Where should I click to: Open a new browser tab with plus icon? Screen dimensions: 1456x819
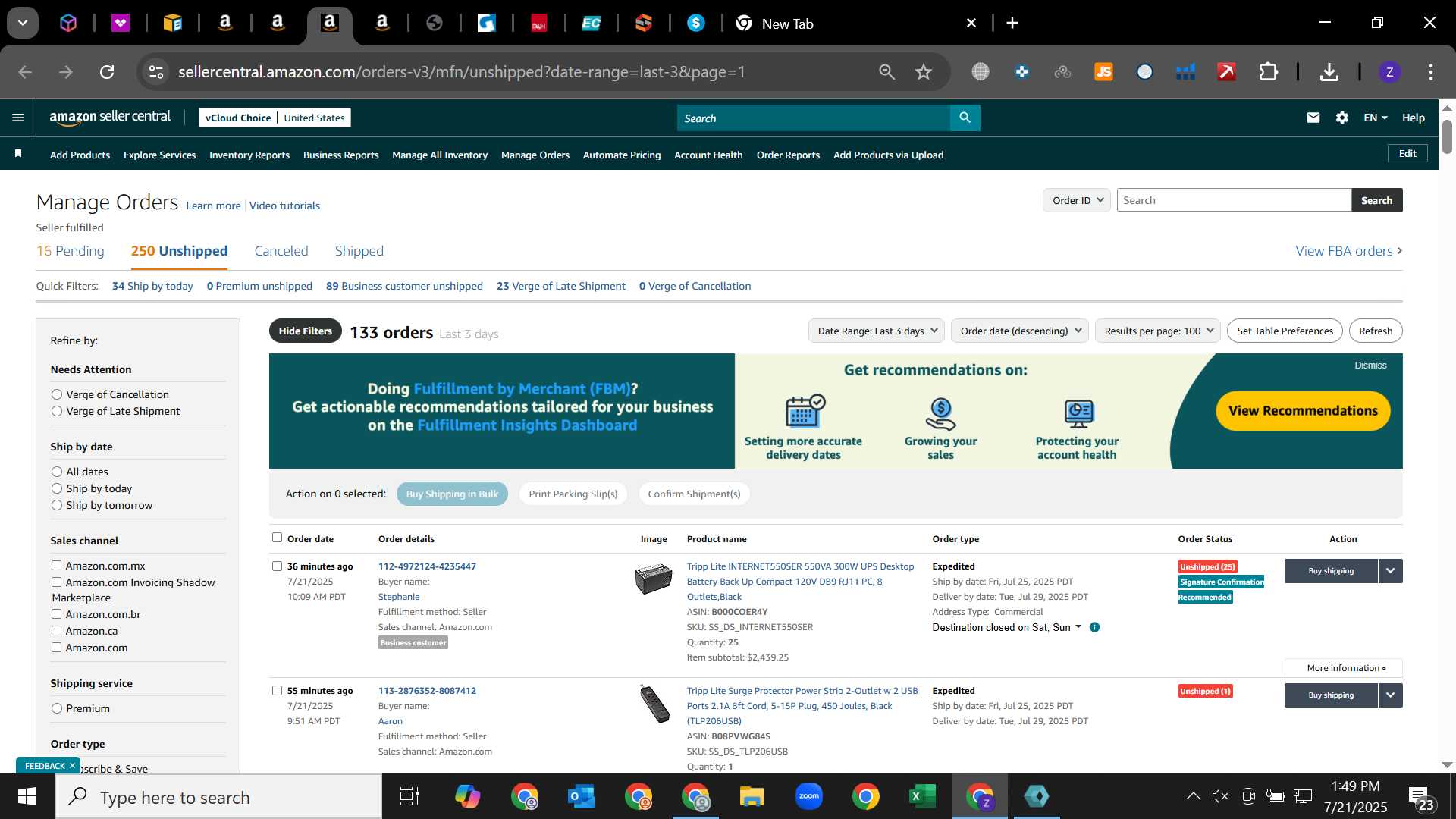pos(1012,23)
